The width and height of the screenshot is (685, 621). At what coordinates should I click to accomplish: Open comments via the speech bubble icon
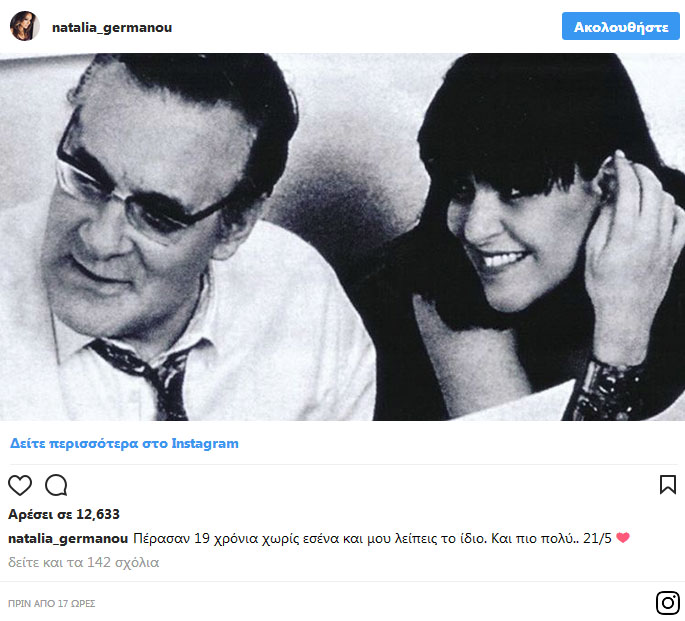pyautogui.click(x=56, y=485)
